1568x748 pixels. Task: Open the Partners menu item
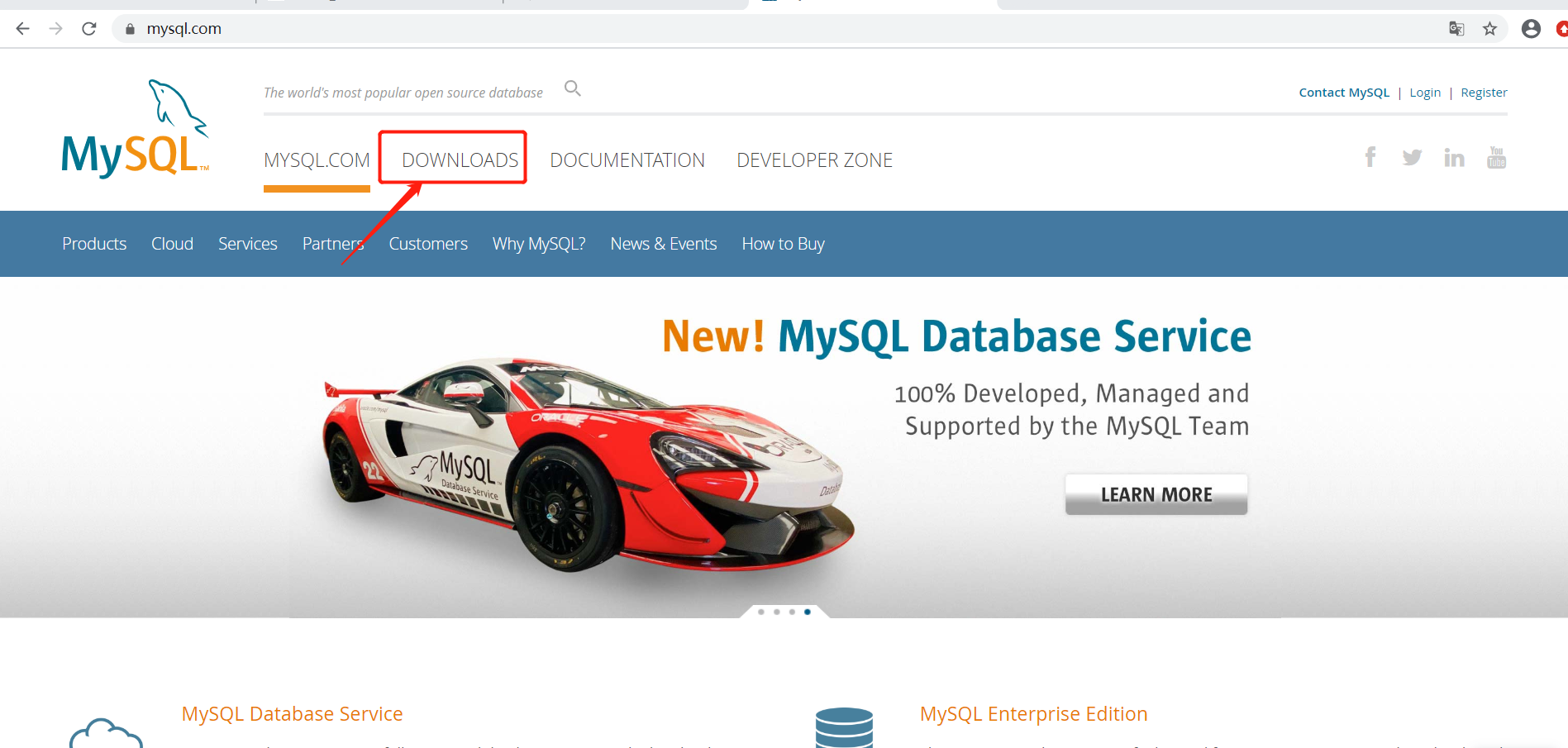[x=333, y=244]
